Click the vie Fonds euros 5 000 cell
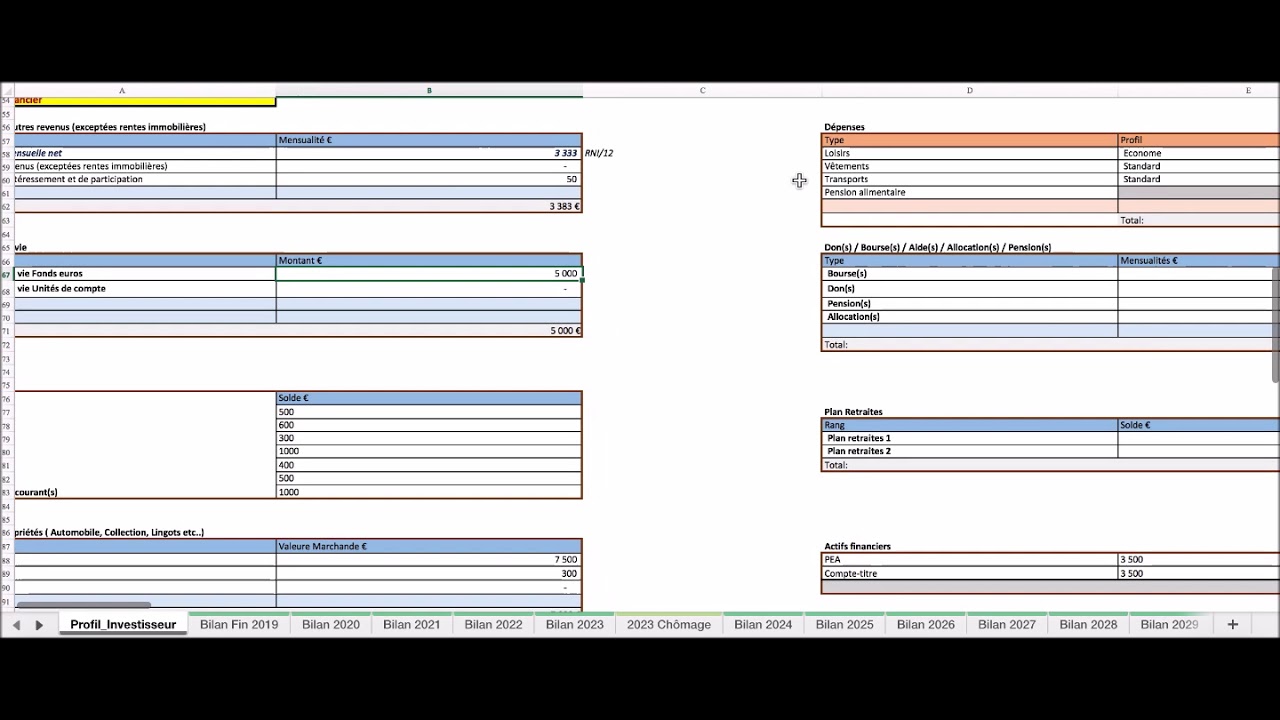 pos(429,274)
